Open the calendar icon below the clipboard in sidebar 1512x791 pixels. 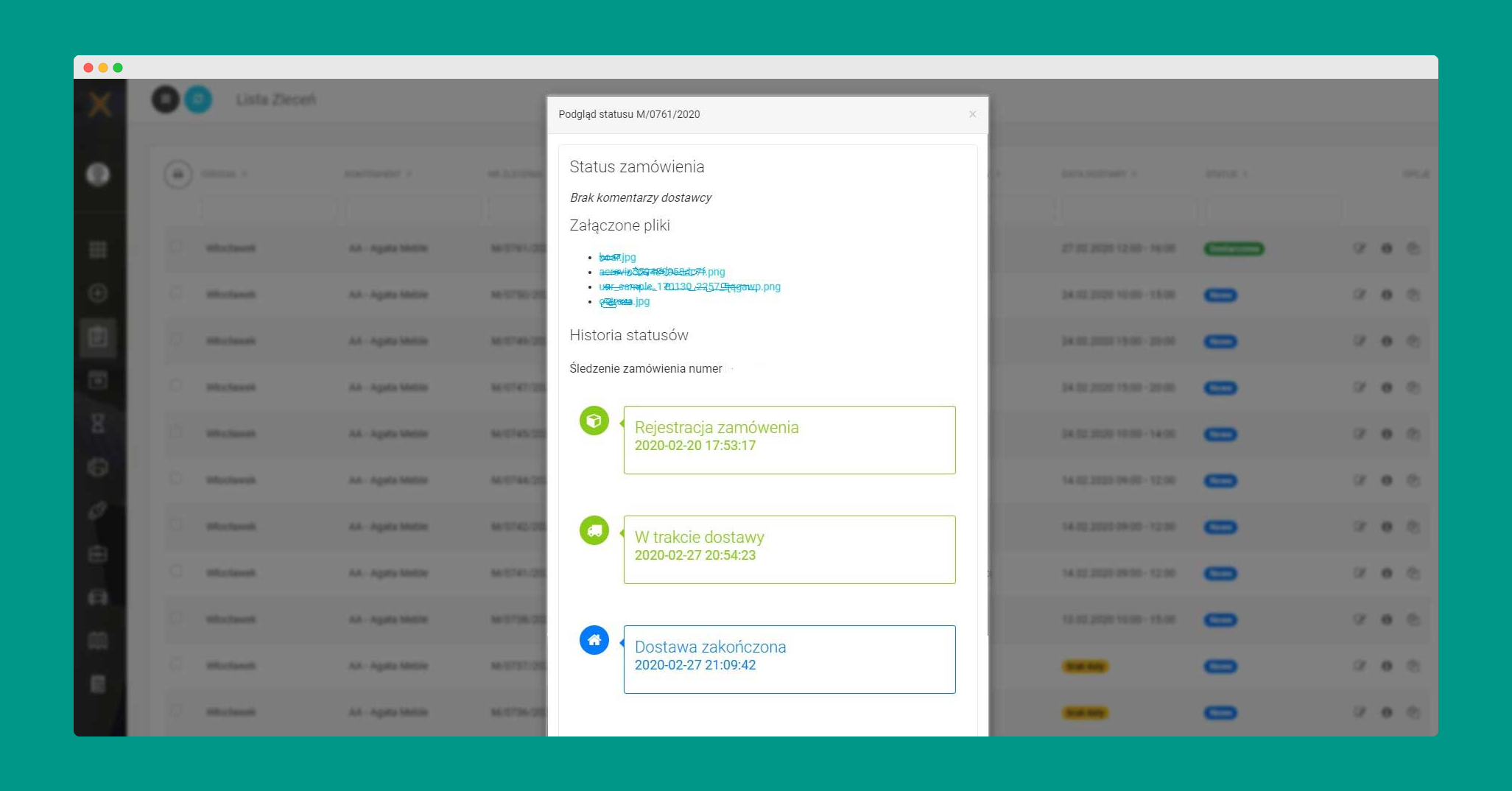click(x=98, y=380)
